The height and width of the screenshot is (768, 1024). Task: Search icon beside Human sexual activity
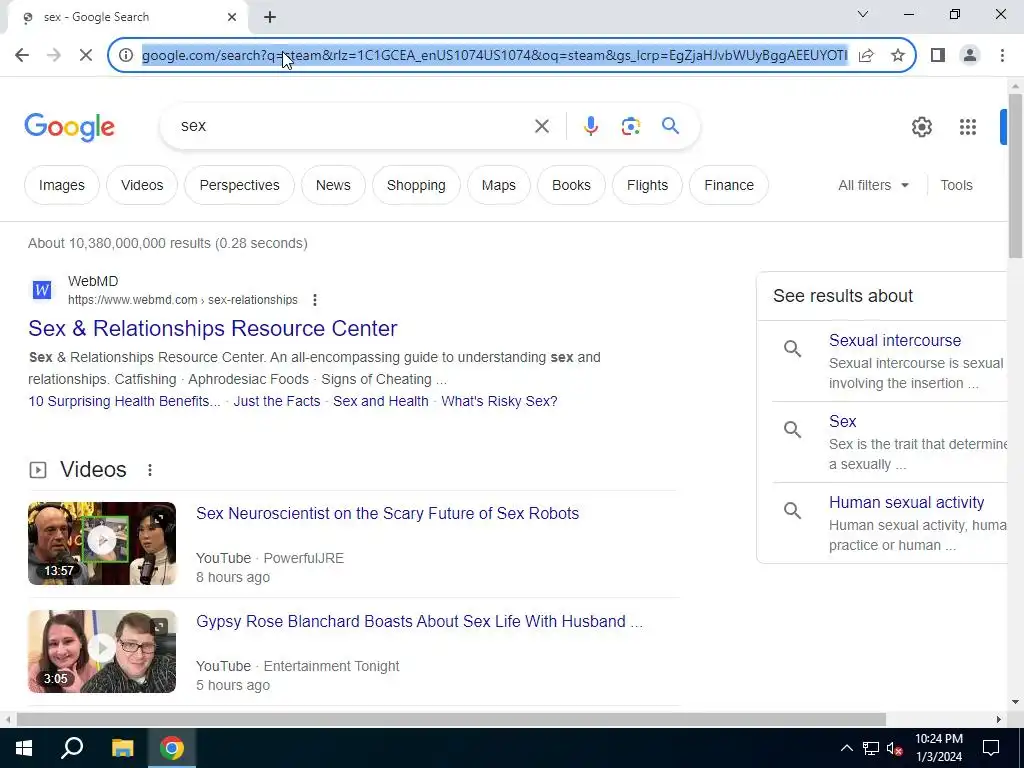coord(792,510)
